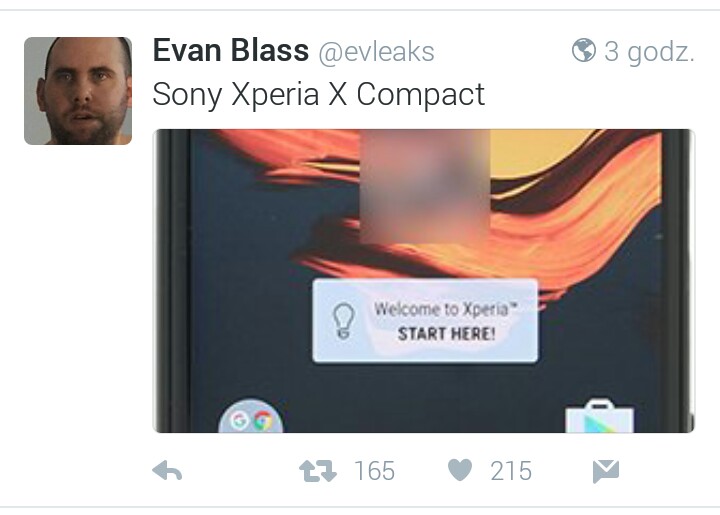Click the Evan Blass display name
720x515 pixels.
[x=231, y=50]
